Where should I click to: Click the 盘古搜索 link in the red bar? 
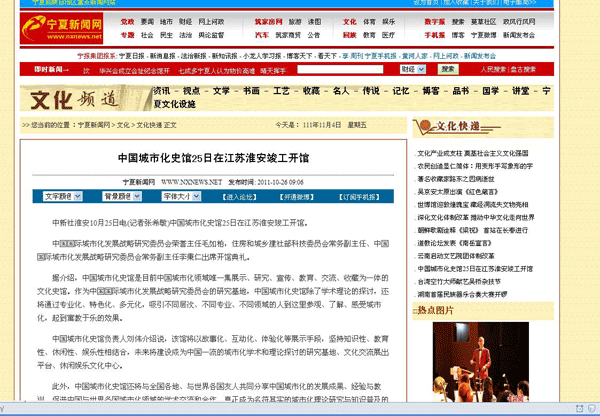click(x=523, y=69)
